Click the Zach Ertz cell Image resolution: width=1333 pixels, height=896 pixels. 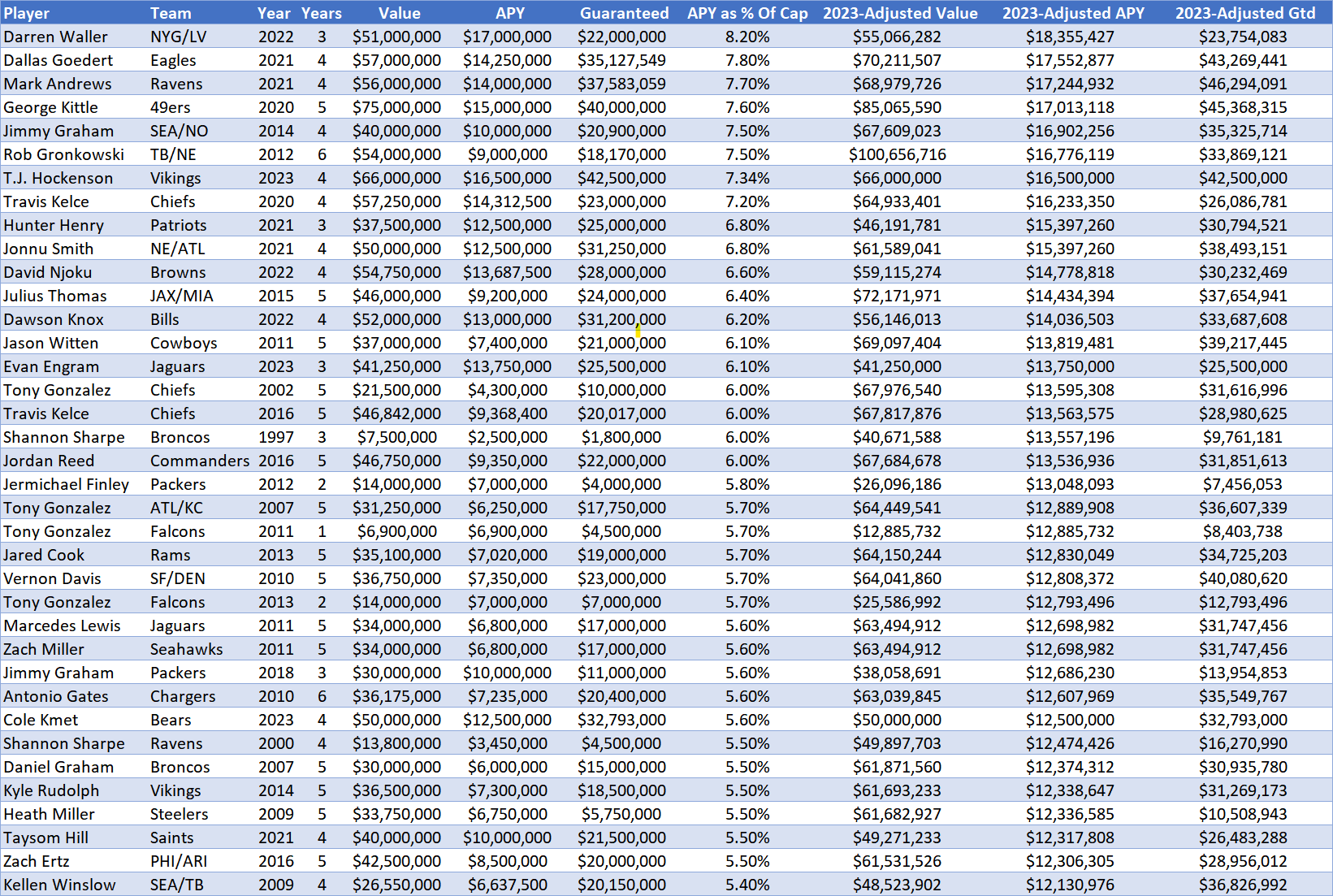pos(36,861)
